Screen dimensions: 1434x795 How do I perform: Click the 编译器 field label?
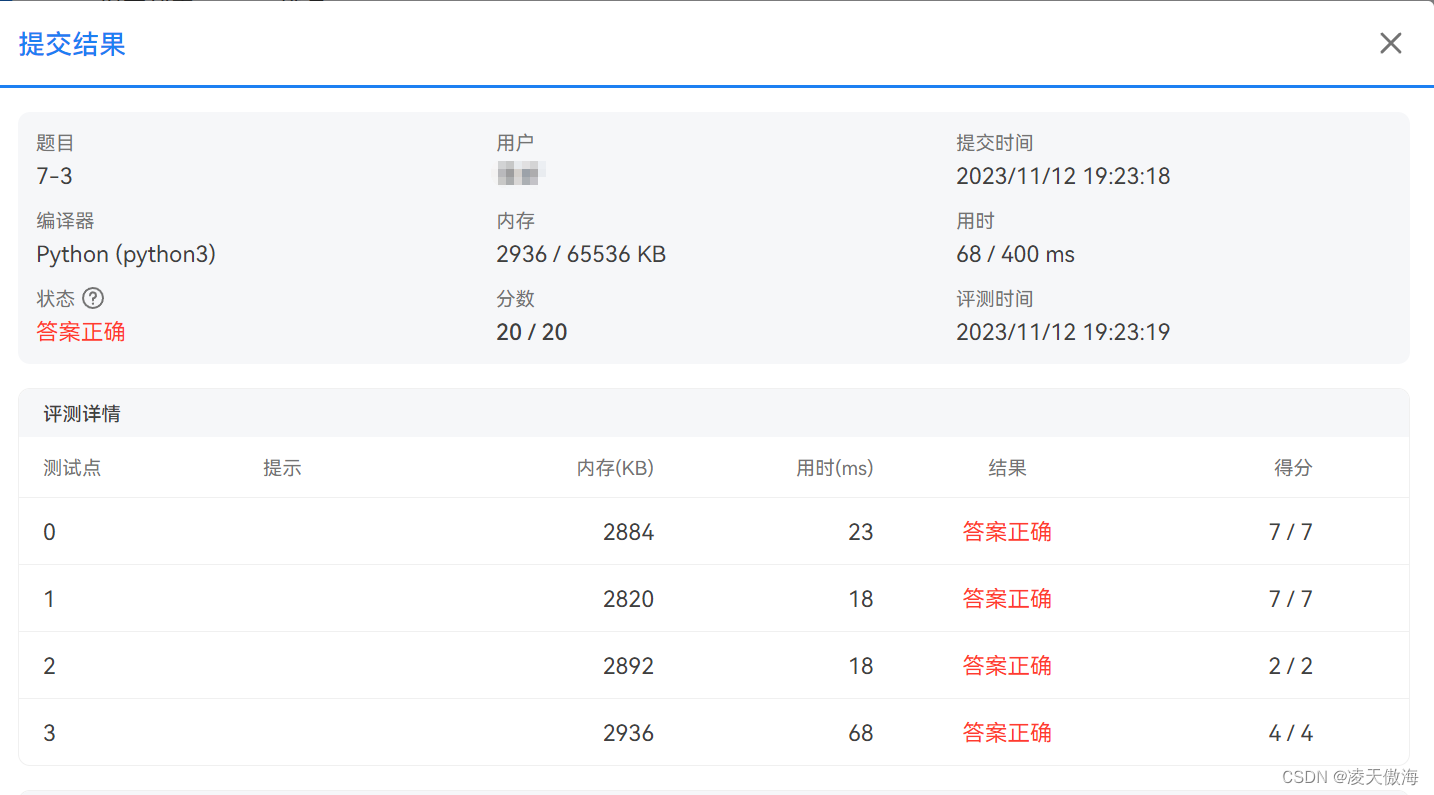coord(65,221)
